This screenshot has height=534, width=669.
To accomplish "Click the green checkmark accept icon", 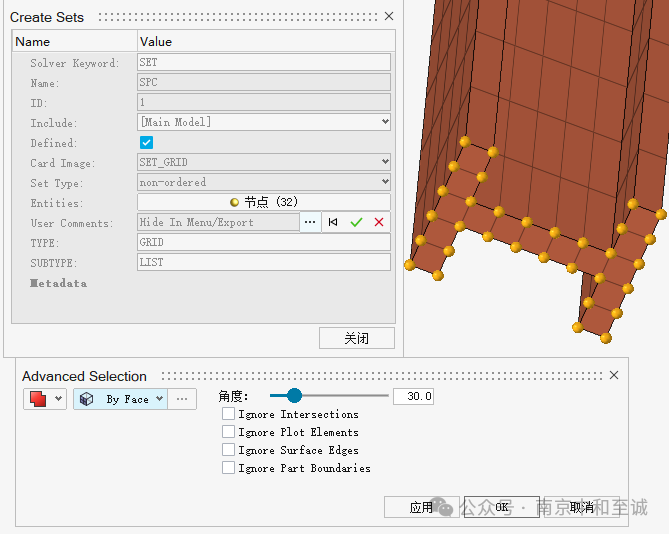I will (356, 222).
